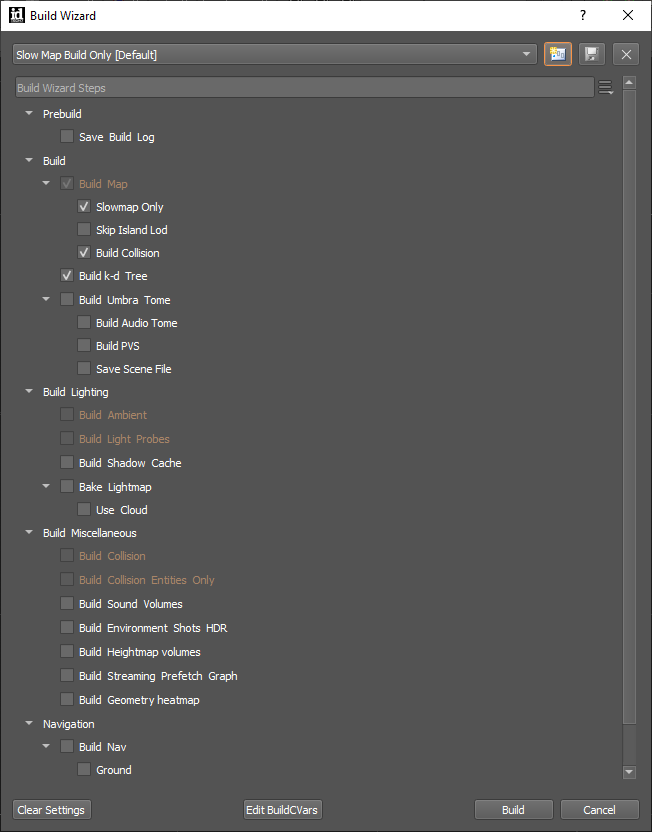The width and height of the screenshot is (652, 832).
Task: Start the build with Build button
Action: click(x=514, y=810)
